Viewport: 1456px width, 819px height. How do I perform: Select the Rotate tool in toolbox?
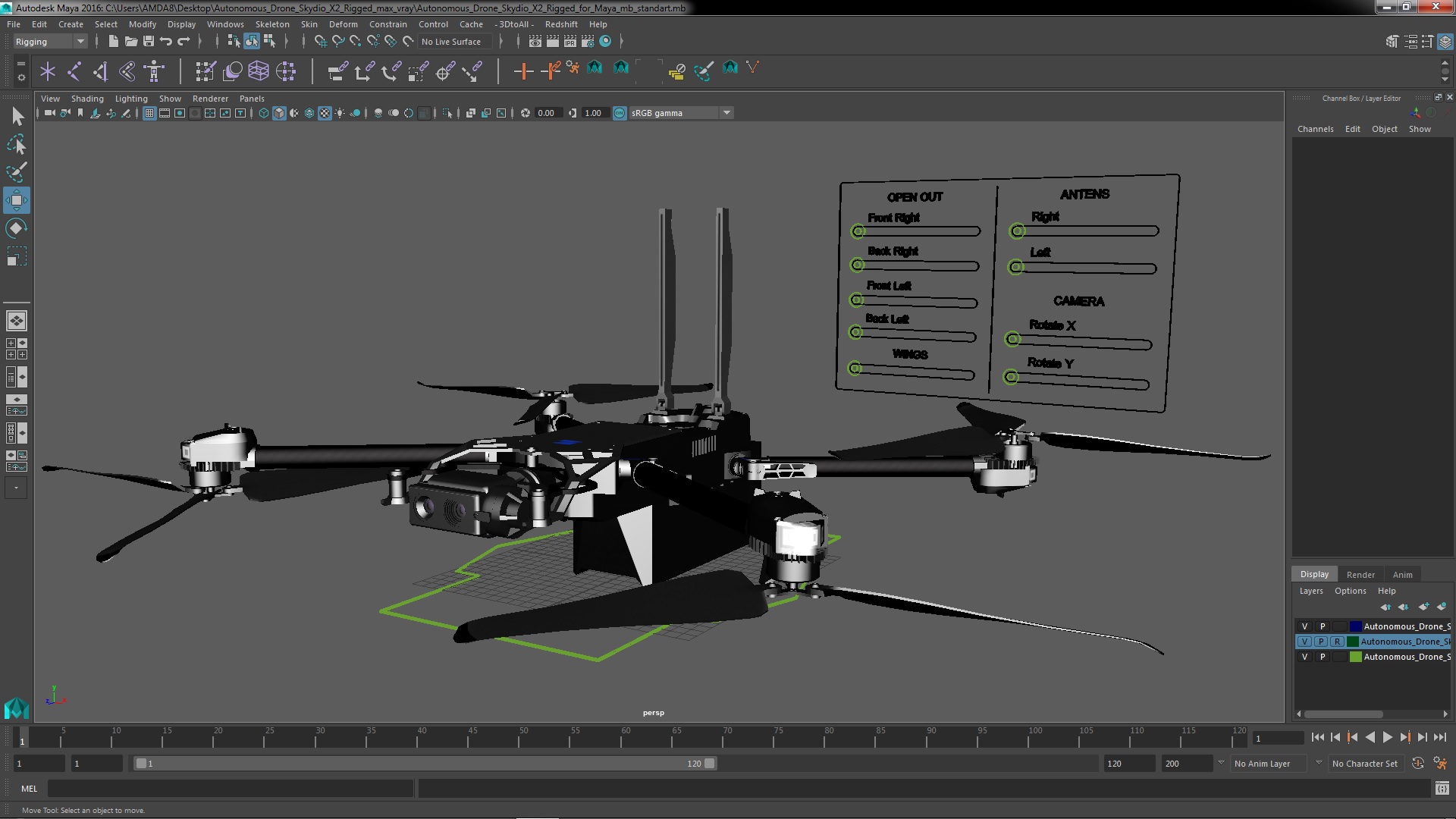pyautogui.click(x=16, y=228)
